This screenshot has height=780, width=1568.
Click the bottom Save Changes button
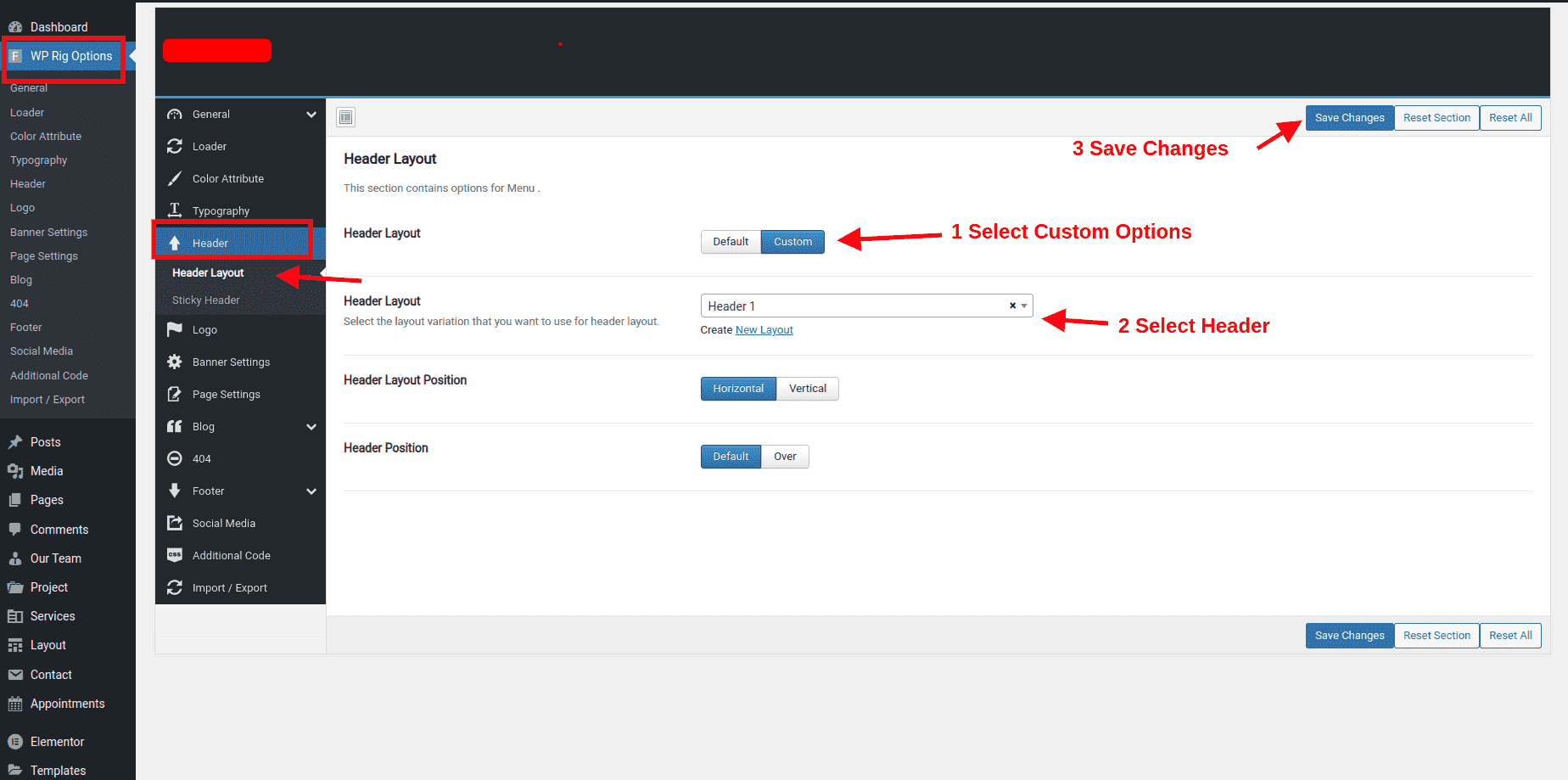1349,636
